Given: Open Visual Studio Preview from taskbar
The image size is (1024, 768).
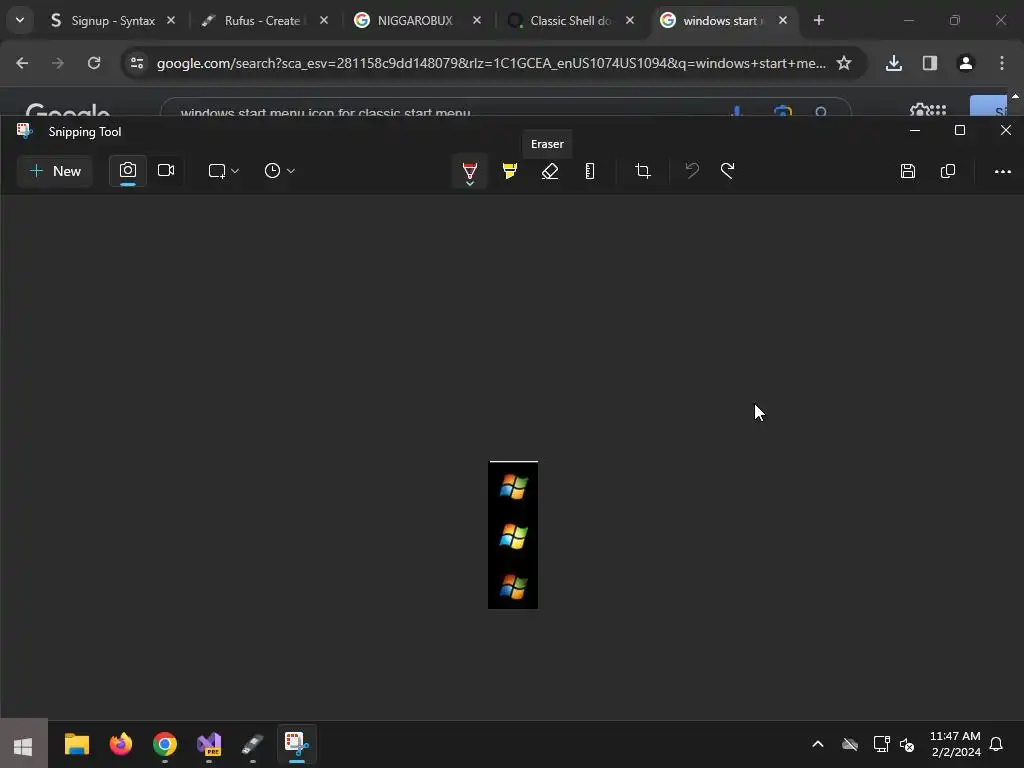Looking at the screenshot, I should 209,744.
